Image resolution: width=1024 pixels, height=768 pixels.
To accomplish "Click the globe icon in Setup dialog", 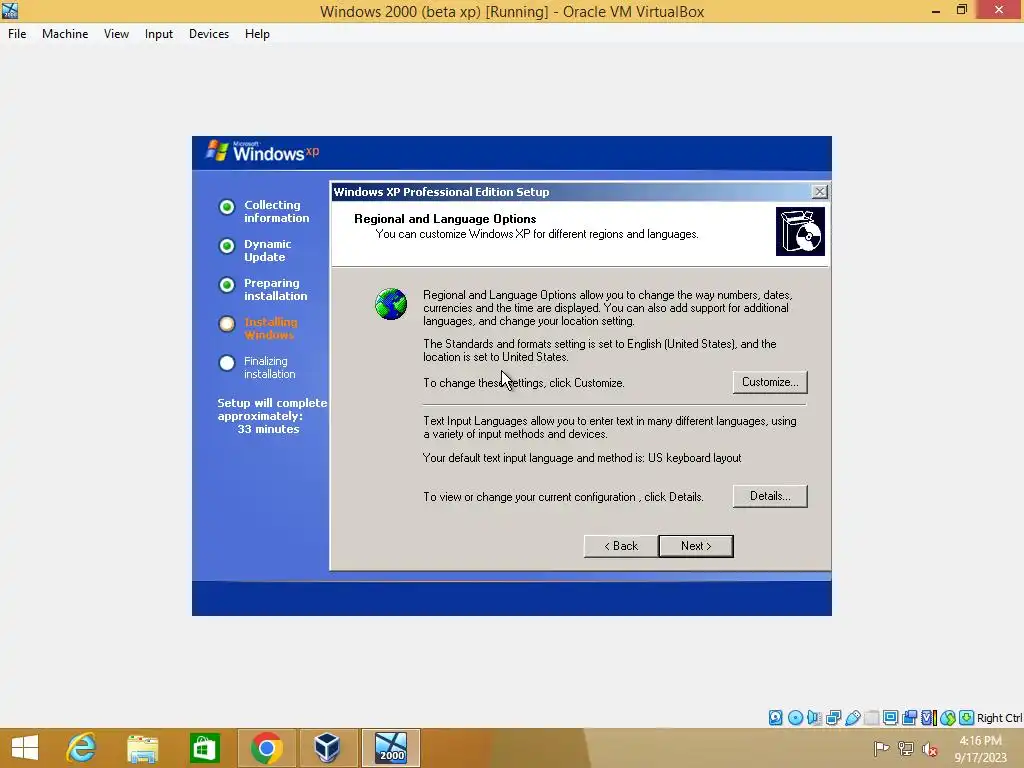I will coord(391,304).
